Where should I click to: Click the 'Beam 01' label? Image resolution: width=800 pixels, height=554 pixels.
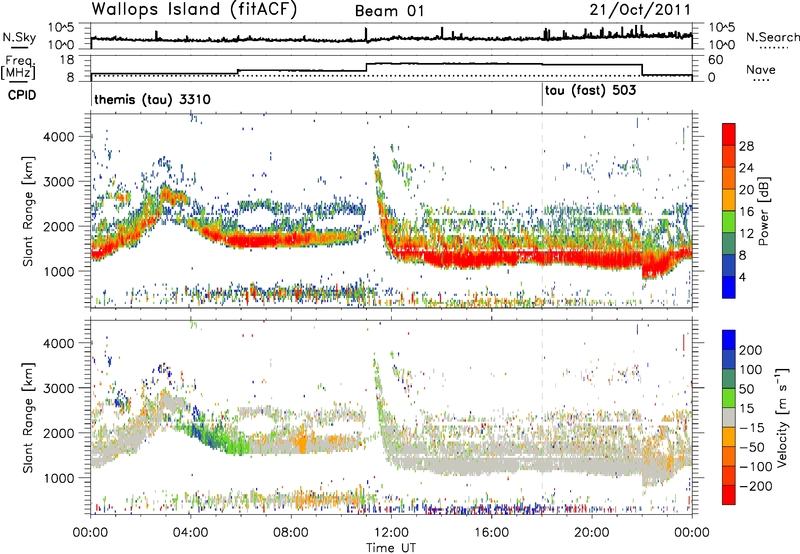point(389,11)
